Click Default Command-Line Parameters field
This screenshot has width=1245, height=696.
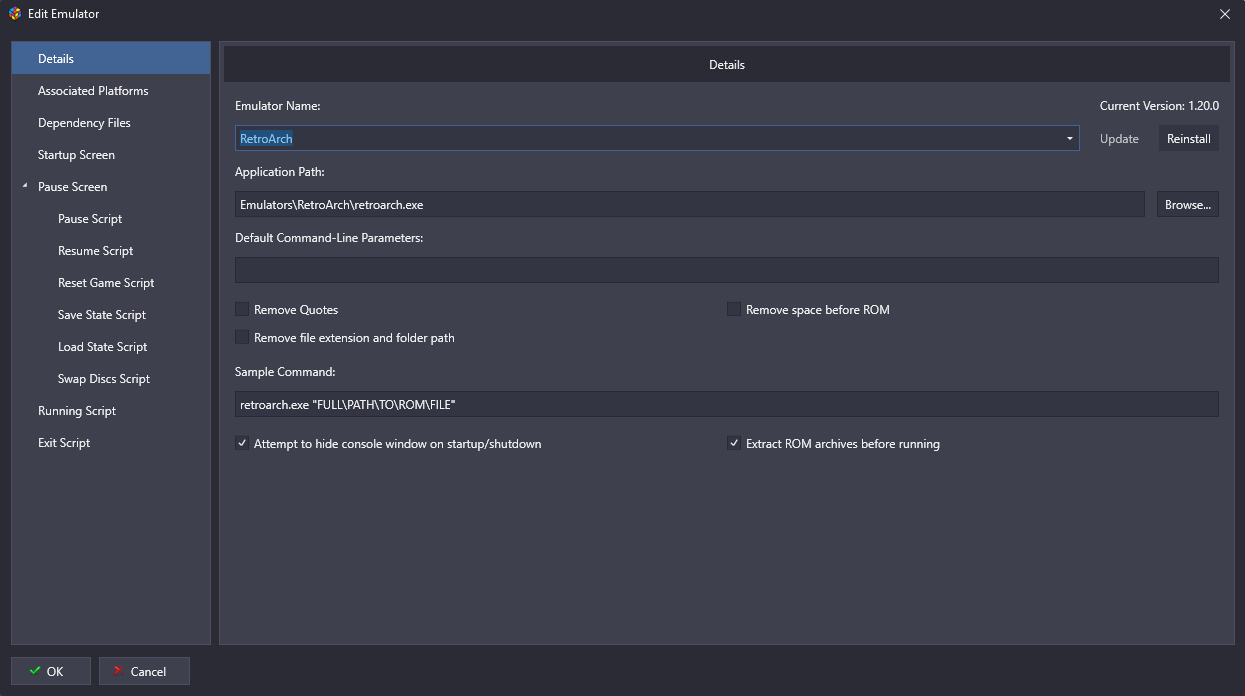[x=726, y=270]
